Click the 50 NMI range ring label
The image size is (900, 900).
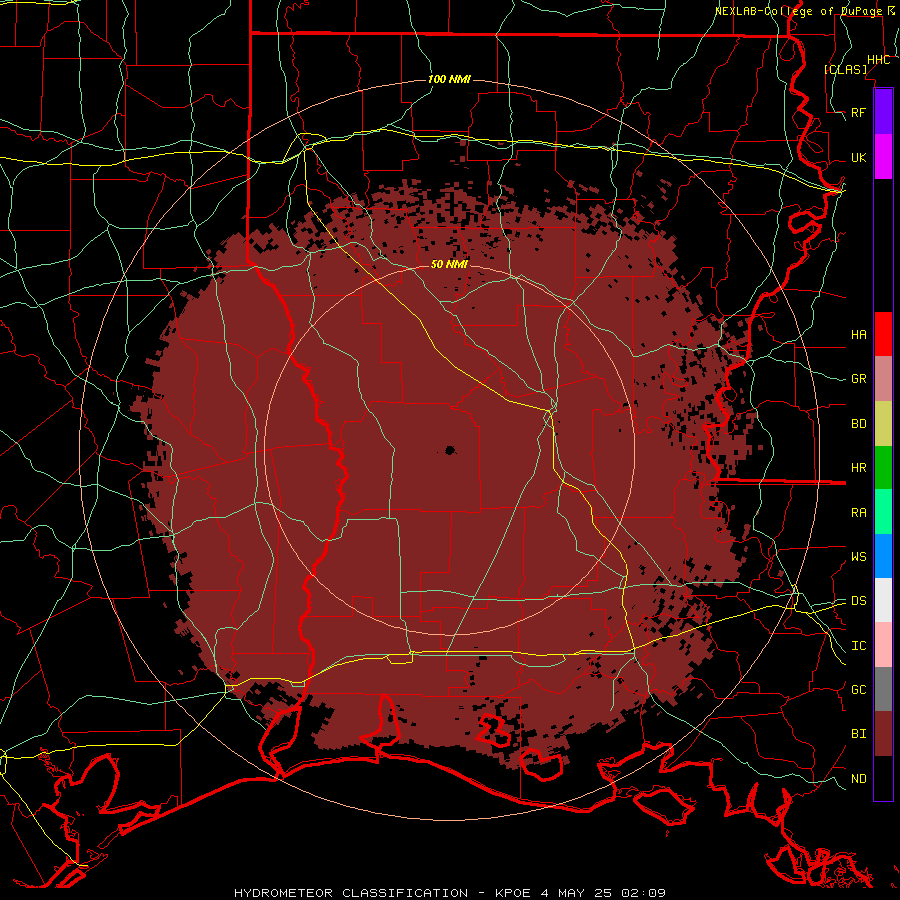[x=449, y=264]
